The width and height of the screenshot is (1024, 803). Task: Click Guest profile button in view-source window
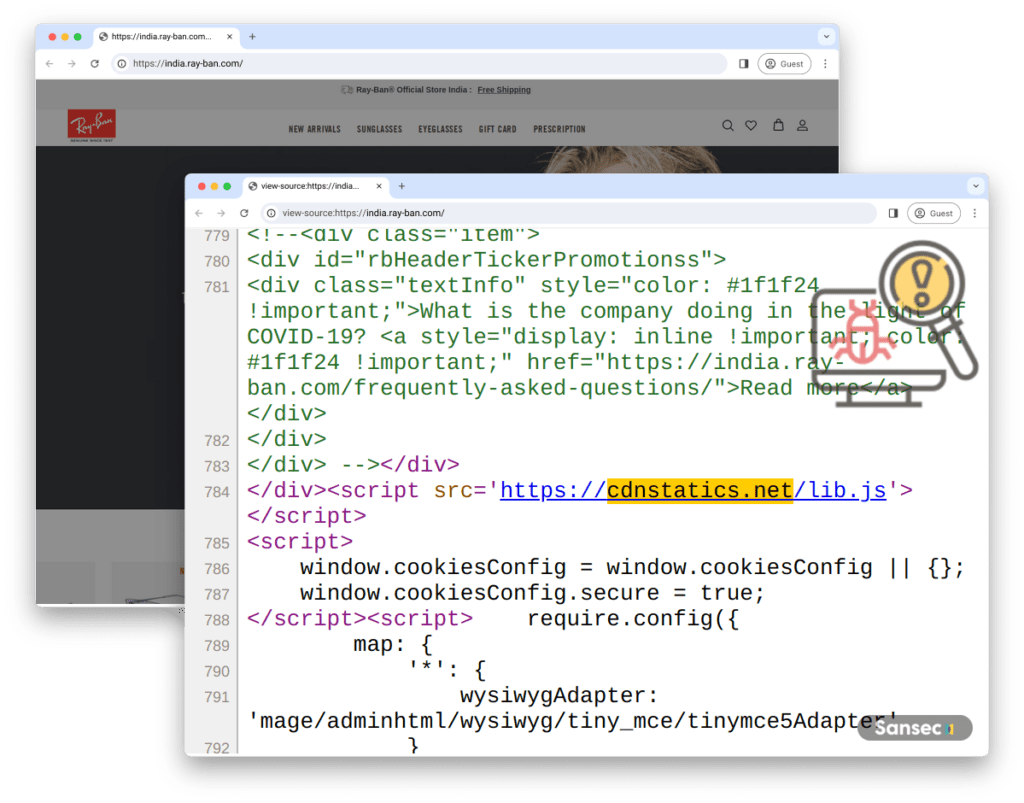934,213
